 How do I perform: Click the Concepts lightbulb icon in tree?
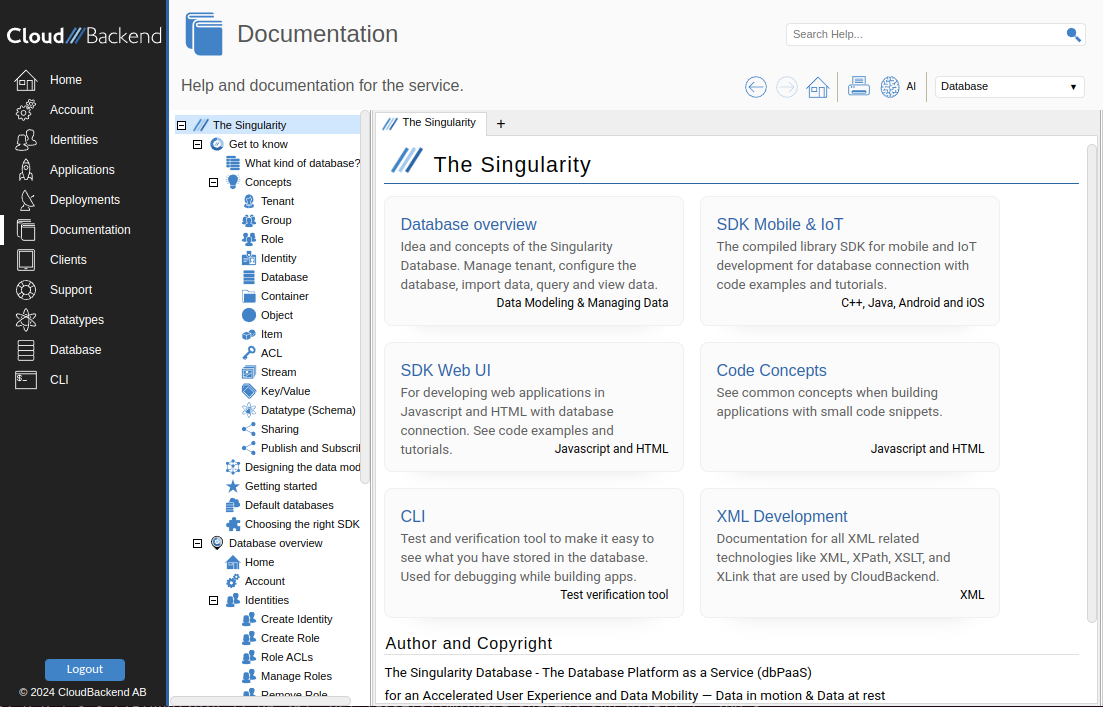(x=233, y=182)
